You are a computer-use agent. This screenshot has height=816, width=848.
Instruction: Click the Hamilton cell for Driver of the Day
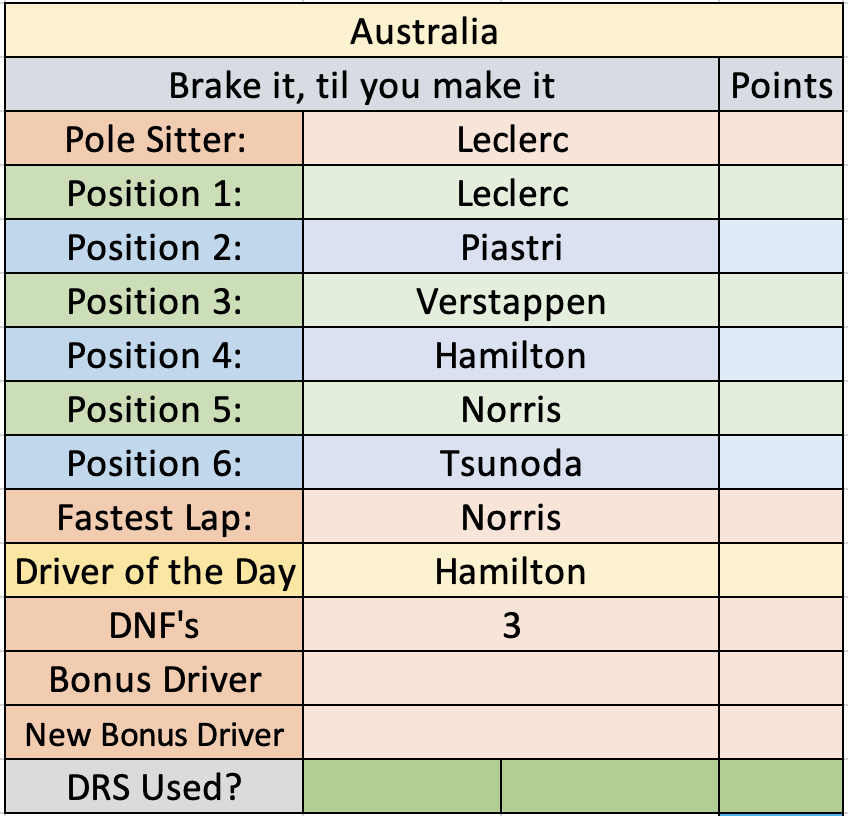[511, 571]
